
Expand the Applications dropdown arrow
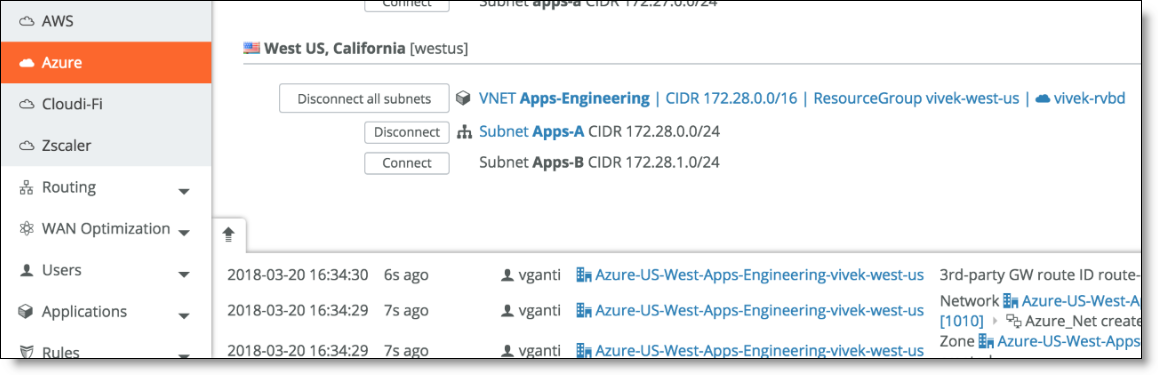tap(185, 316)
